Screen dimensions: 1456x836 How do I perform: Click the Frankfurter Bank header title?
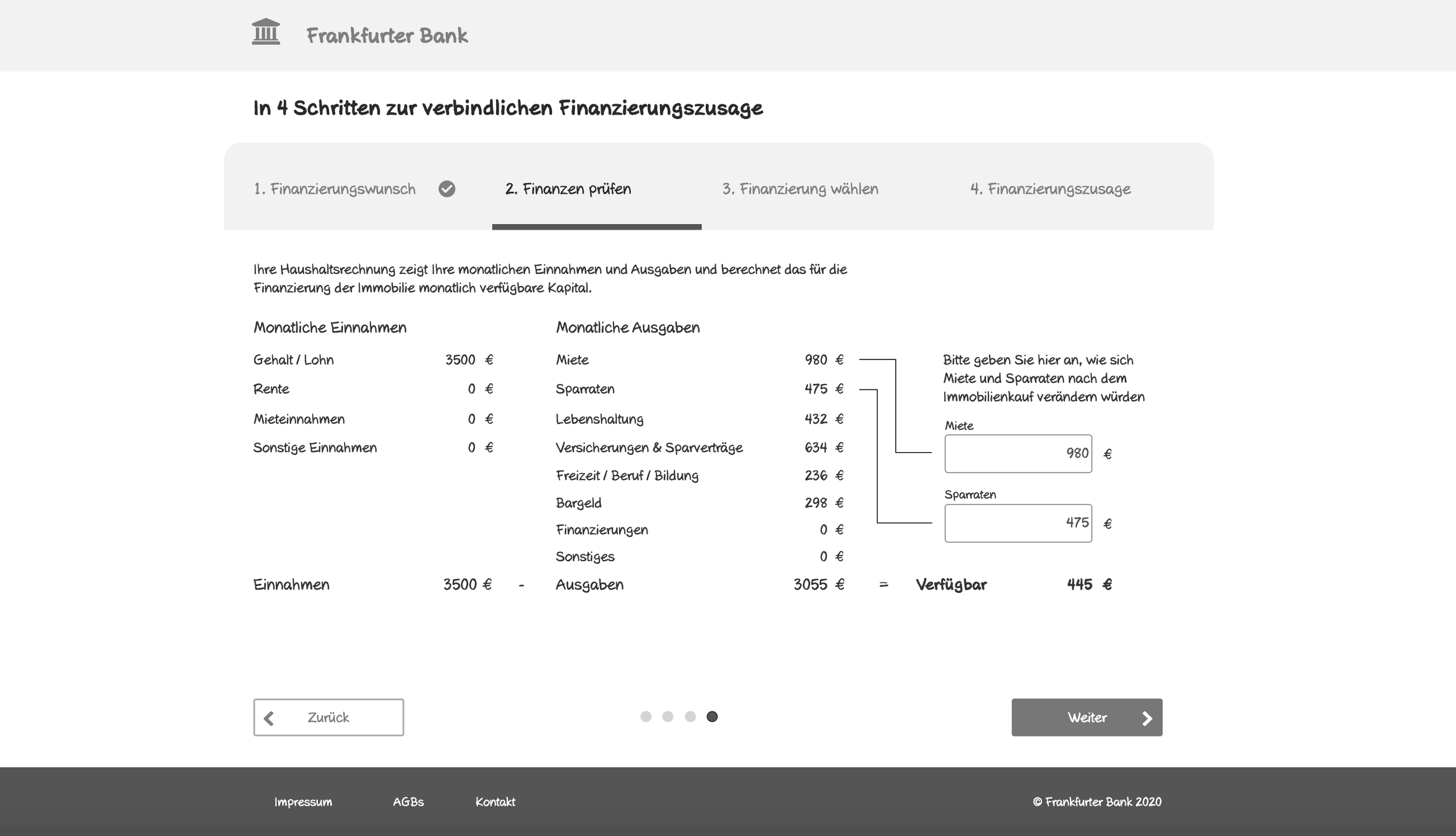coord(387,36)
